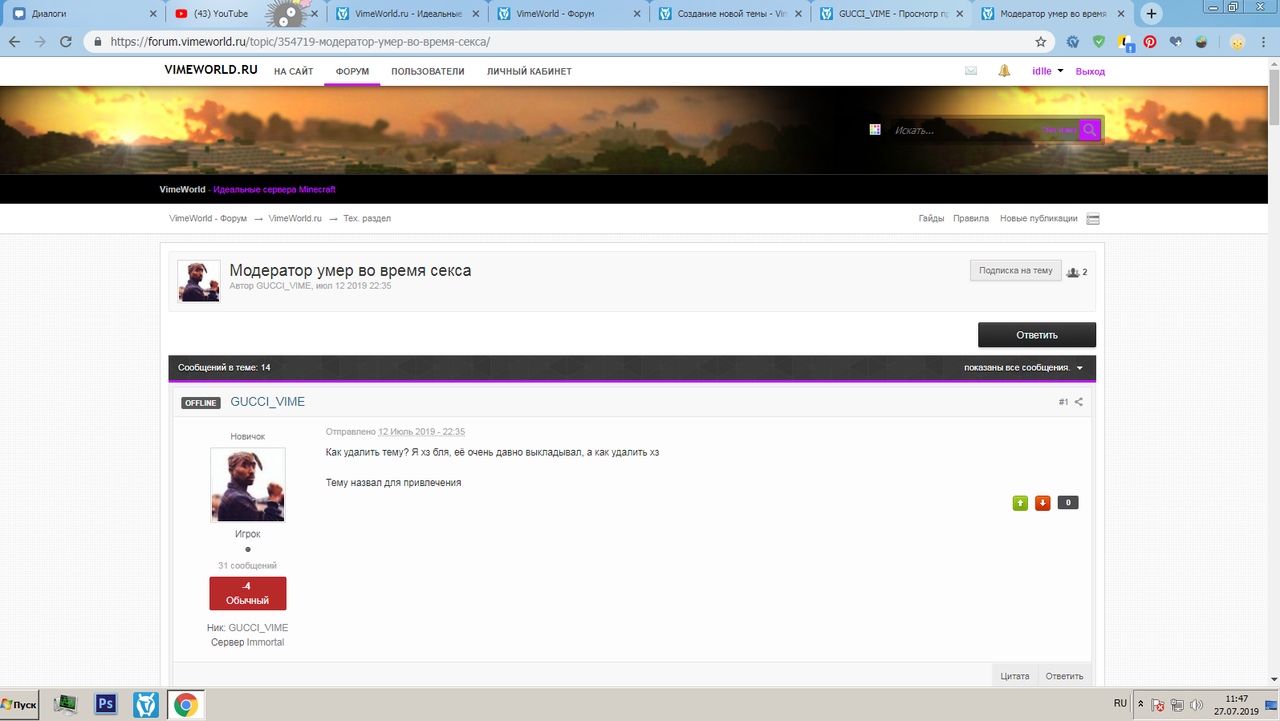Toggle forum view icon next to Новые публикации

[x=1093, y=219]
